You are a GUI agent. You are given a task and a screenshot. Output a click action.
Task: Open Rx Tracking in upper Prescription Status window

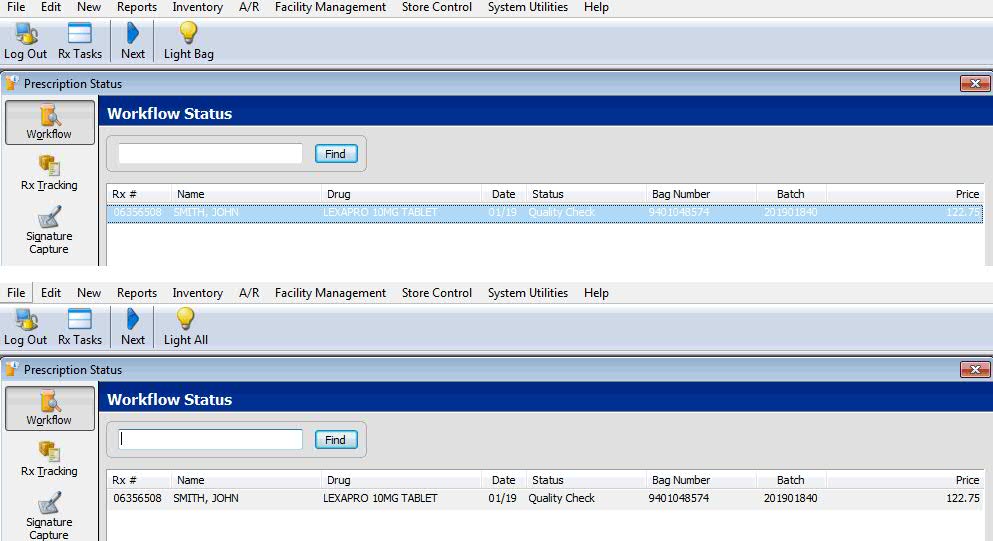[49, 173]
